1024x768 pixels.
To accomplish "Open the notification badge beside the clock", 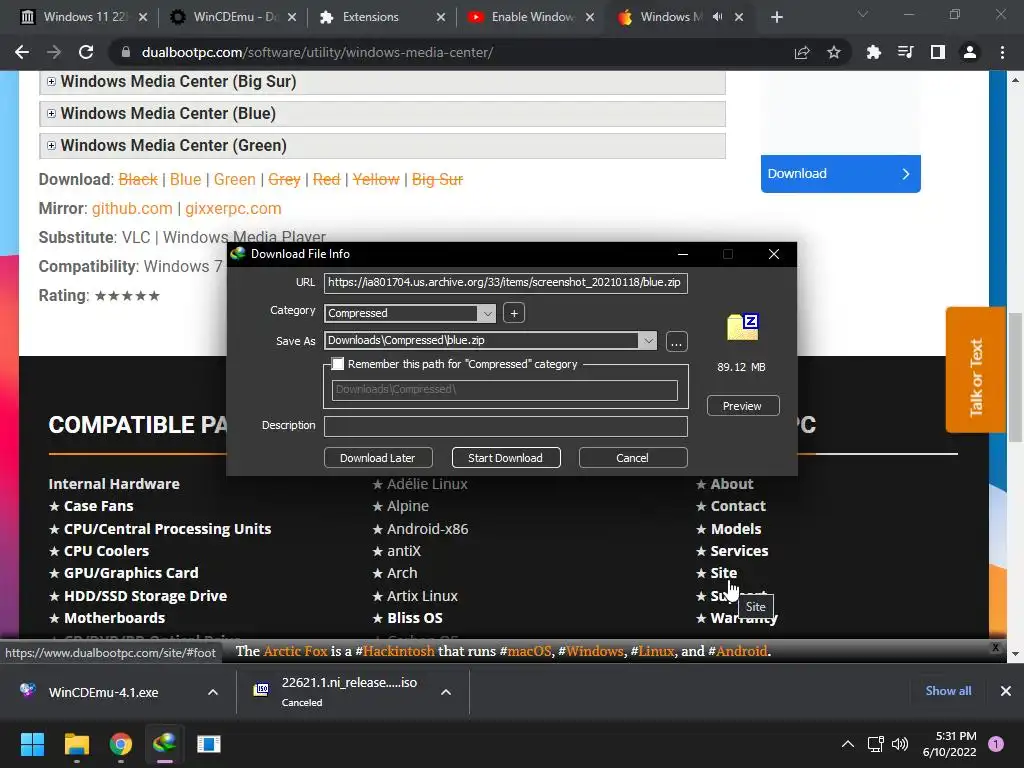I will tap(996, 744).
